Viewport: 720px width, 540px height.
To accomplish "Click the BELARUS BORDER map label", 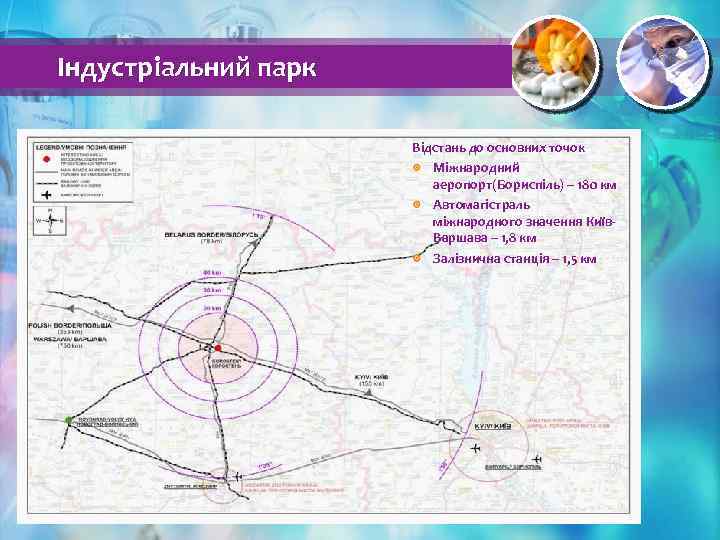I will (211, 235).
